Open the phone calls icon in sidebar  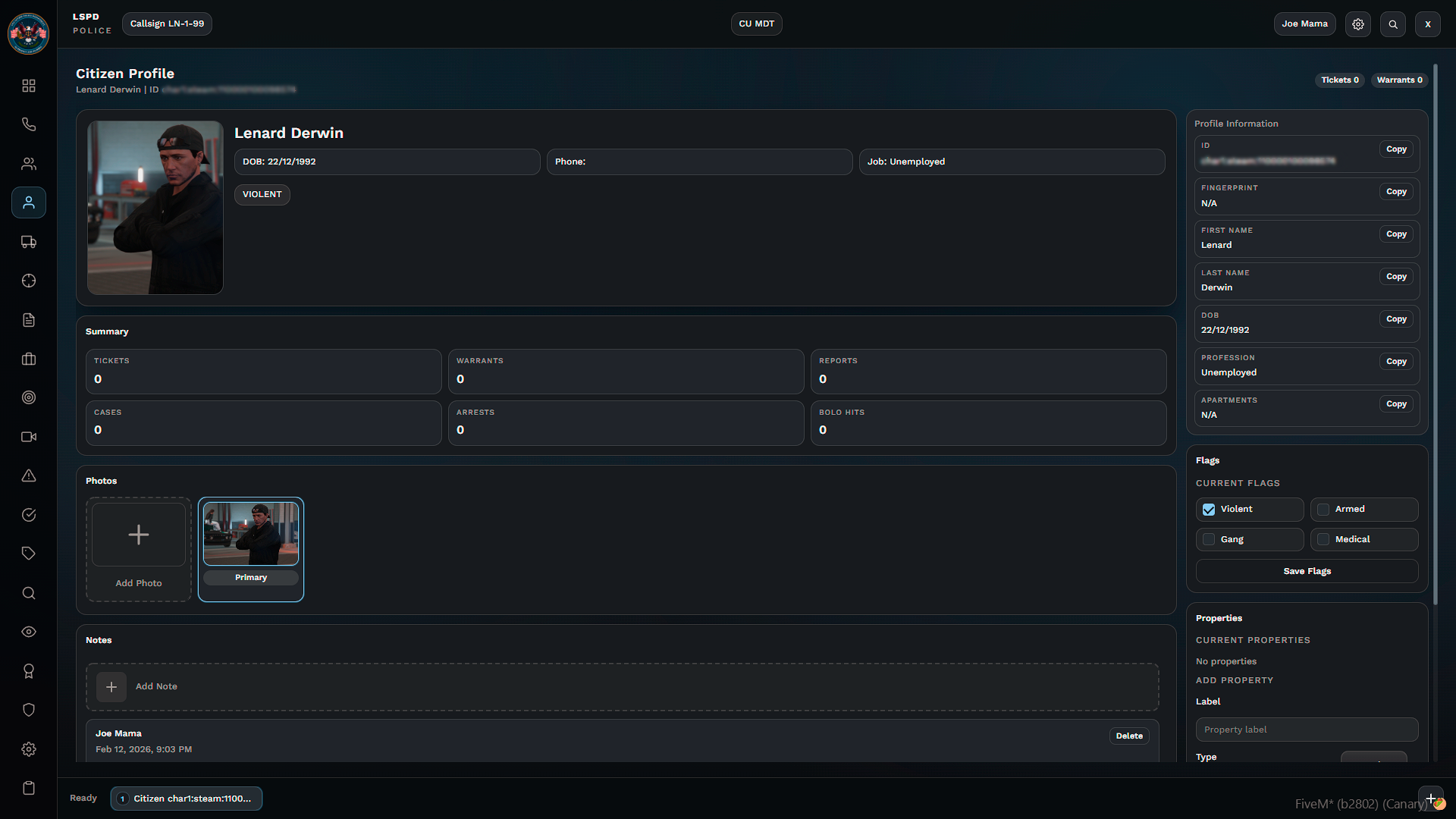(x=29, y=124)
